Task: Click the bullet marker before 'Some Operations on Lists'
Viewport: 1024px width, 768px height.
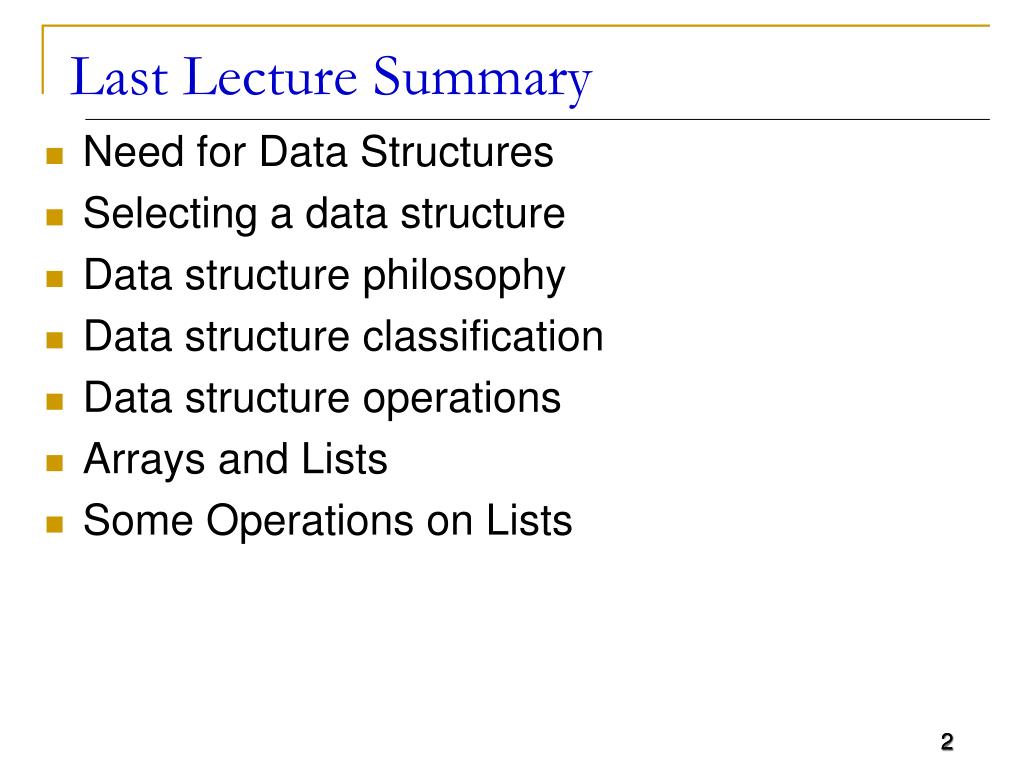Action: tap(55, 524)
